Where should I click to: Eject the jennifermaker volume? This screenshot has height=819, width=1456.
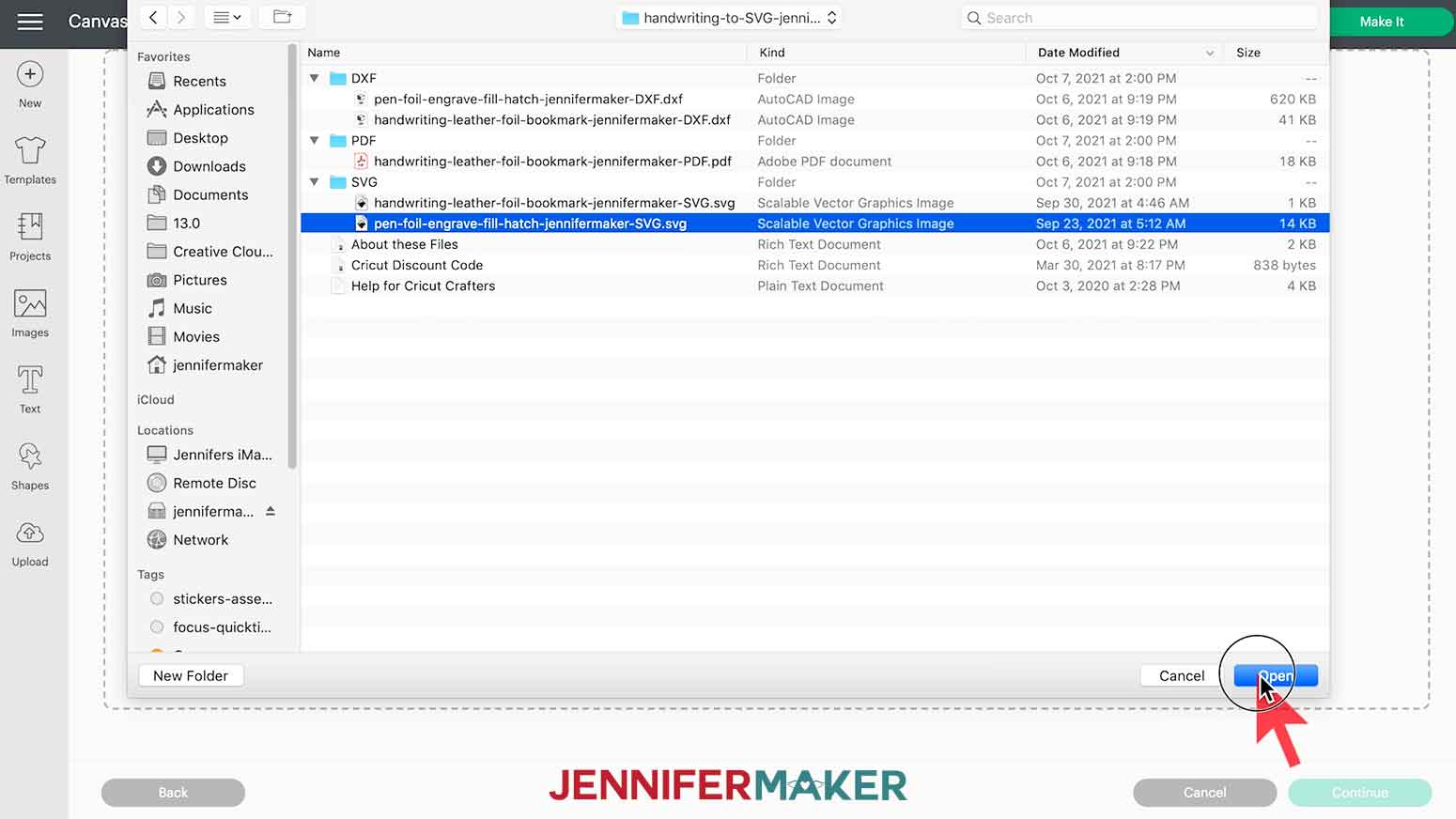pos(271,511)
